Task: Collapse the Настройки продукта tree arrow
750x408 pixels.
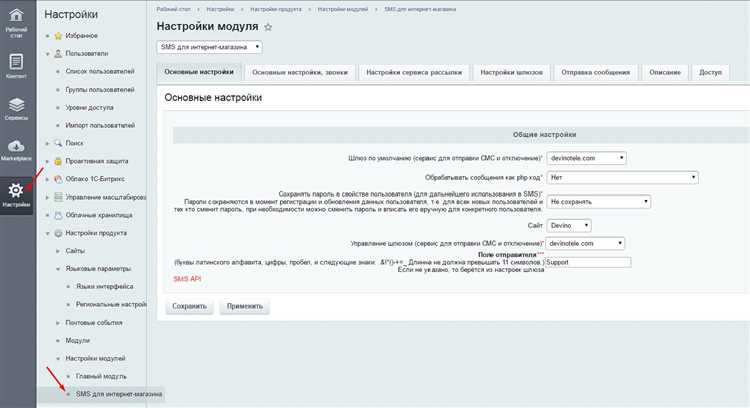Action: [x=47, y=233]
